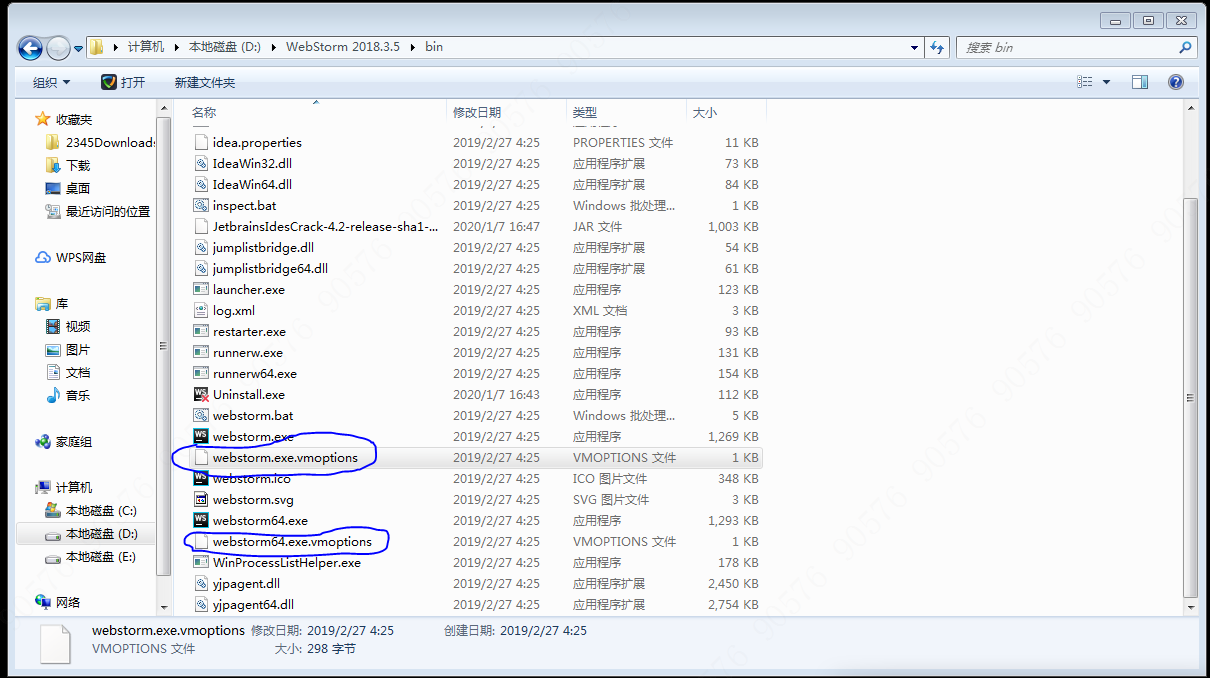Select the runnerw64.exe file icon
The image size is (1210, 678).
(x=201, y=373)
